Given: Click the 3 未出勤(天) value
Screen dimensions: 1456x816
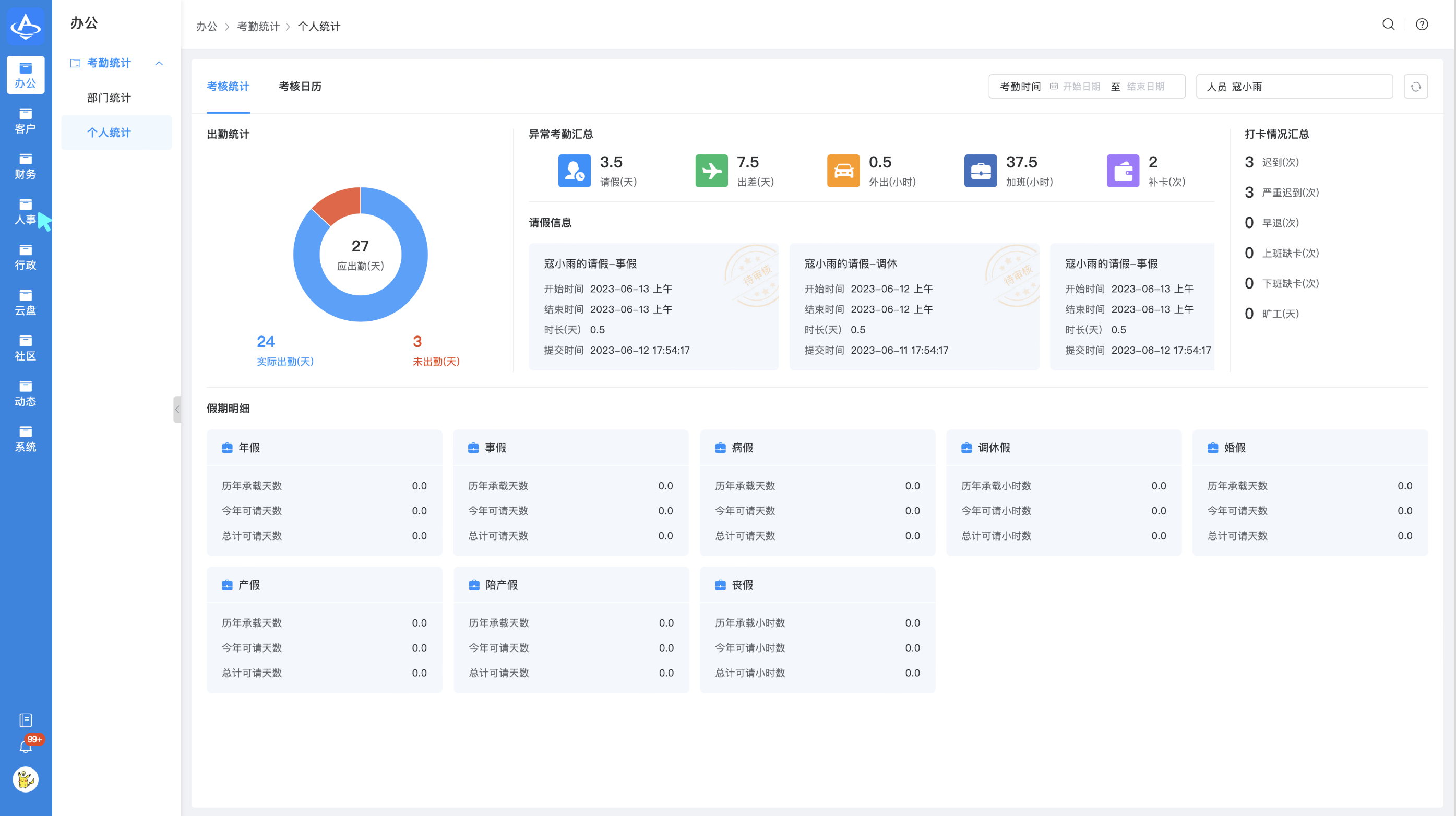Looking at the screenshot, I should [x=436, y=350].
